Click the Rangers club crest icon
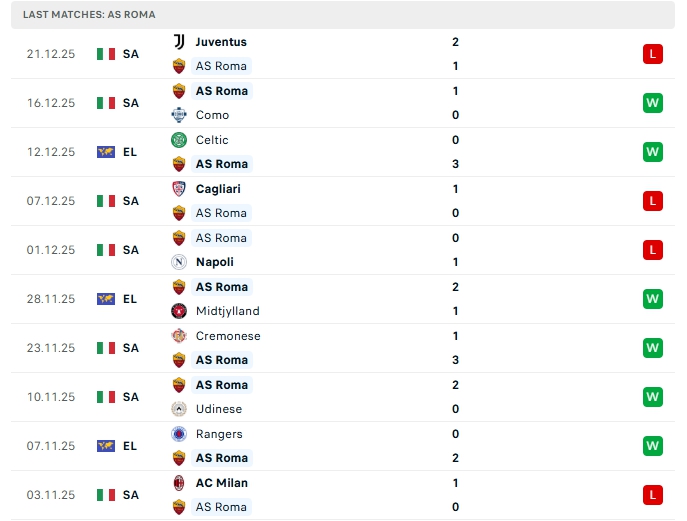The height and width of the screenshot is (521, 687). point(179,434)
